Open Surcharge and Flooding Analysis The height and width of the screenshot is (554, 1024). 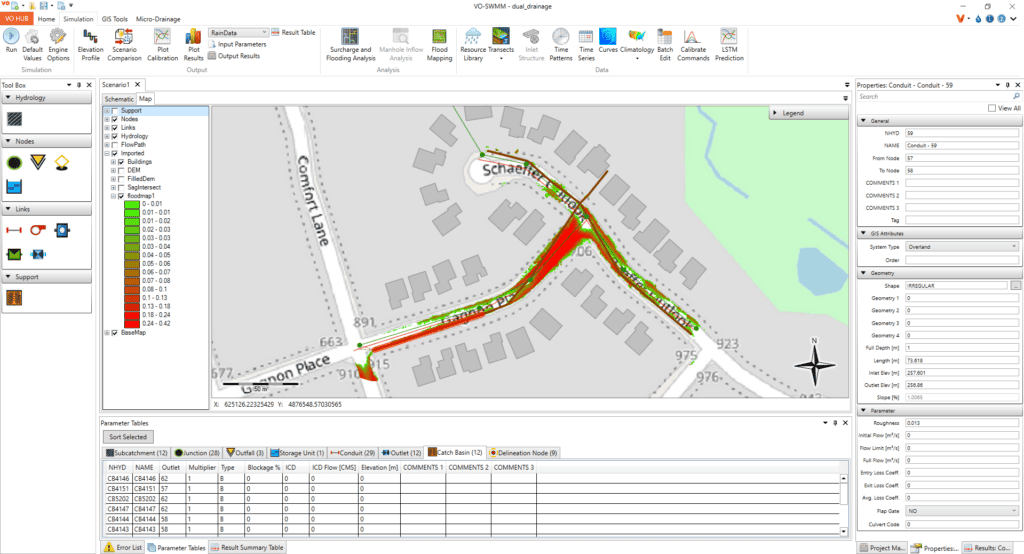(x=351, y=44)
